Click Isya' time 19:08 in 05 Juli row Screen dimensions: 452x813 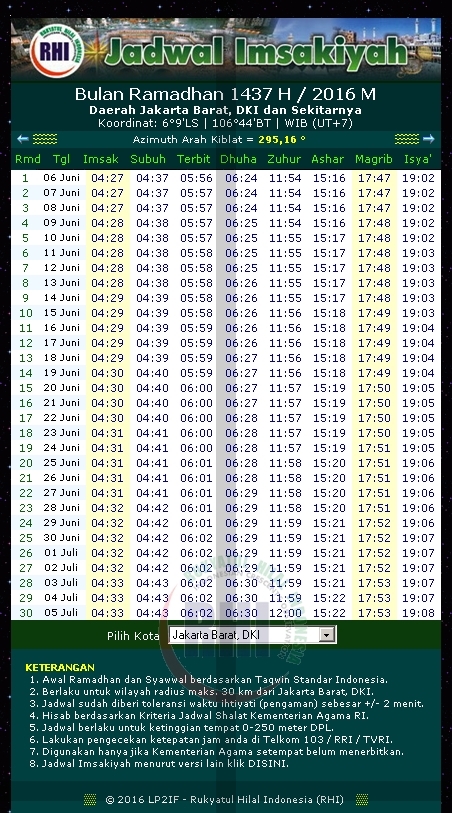418,613
